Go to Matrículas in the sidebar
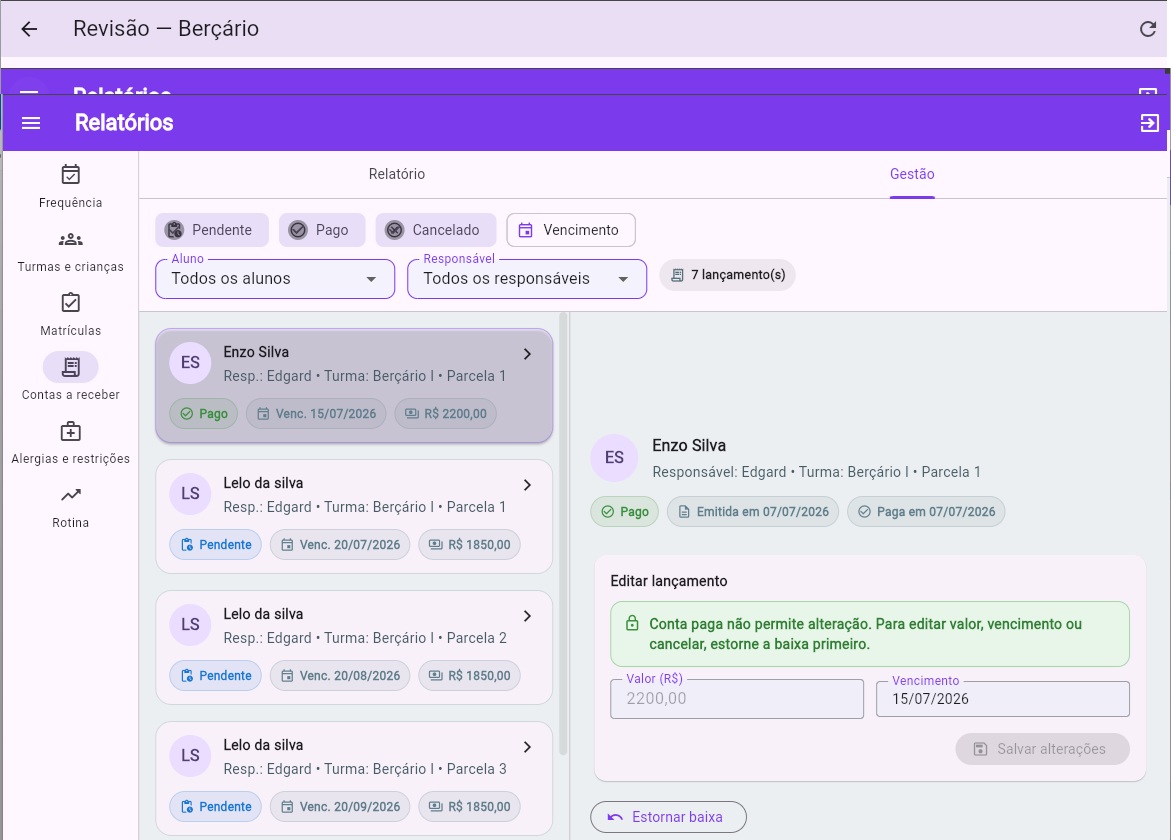The width and height of the screenshot is (1171, 840). (x=70, y=315)
